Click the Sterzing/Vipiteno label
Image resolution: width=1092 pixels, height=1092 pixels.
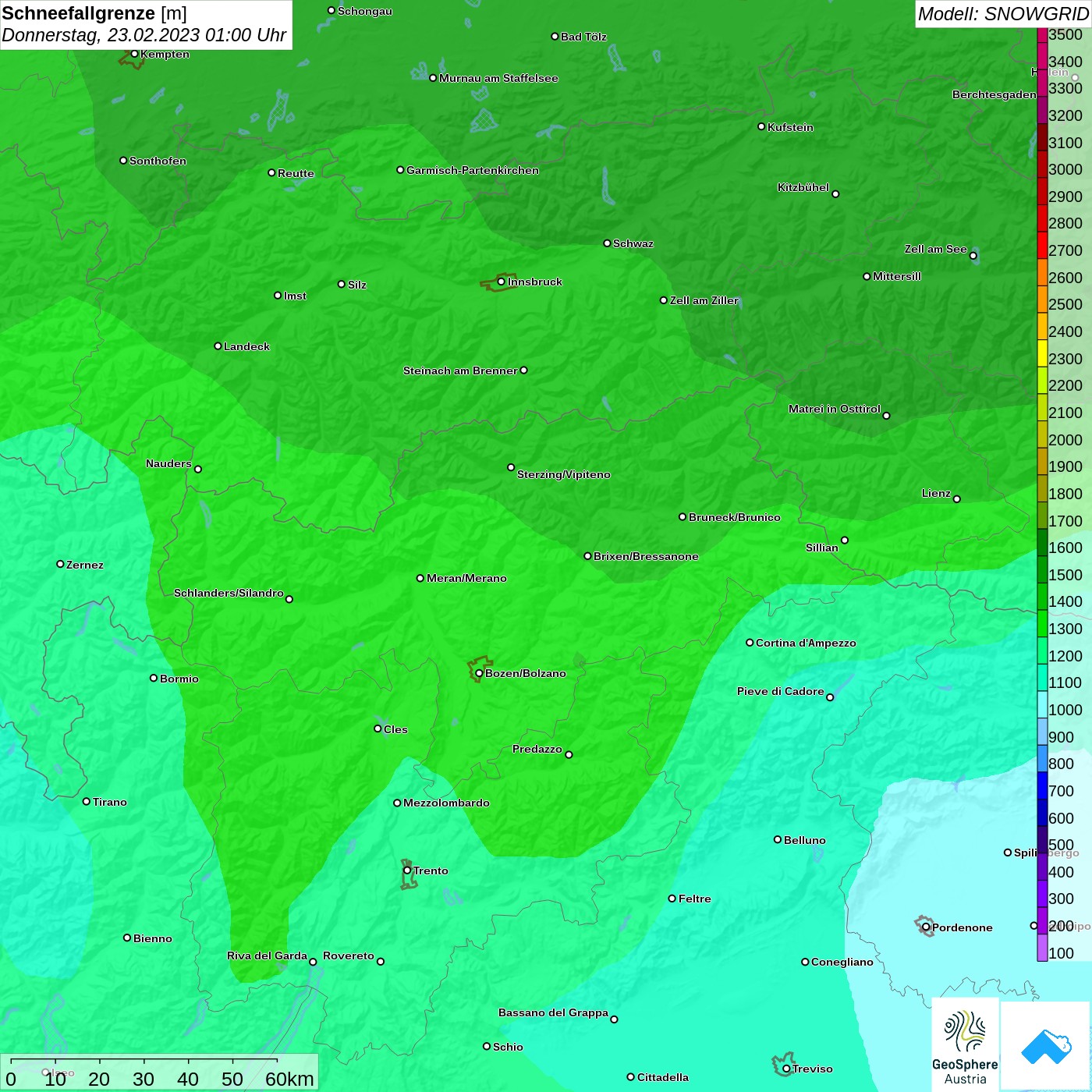click(564, 474)
